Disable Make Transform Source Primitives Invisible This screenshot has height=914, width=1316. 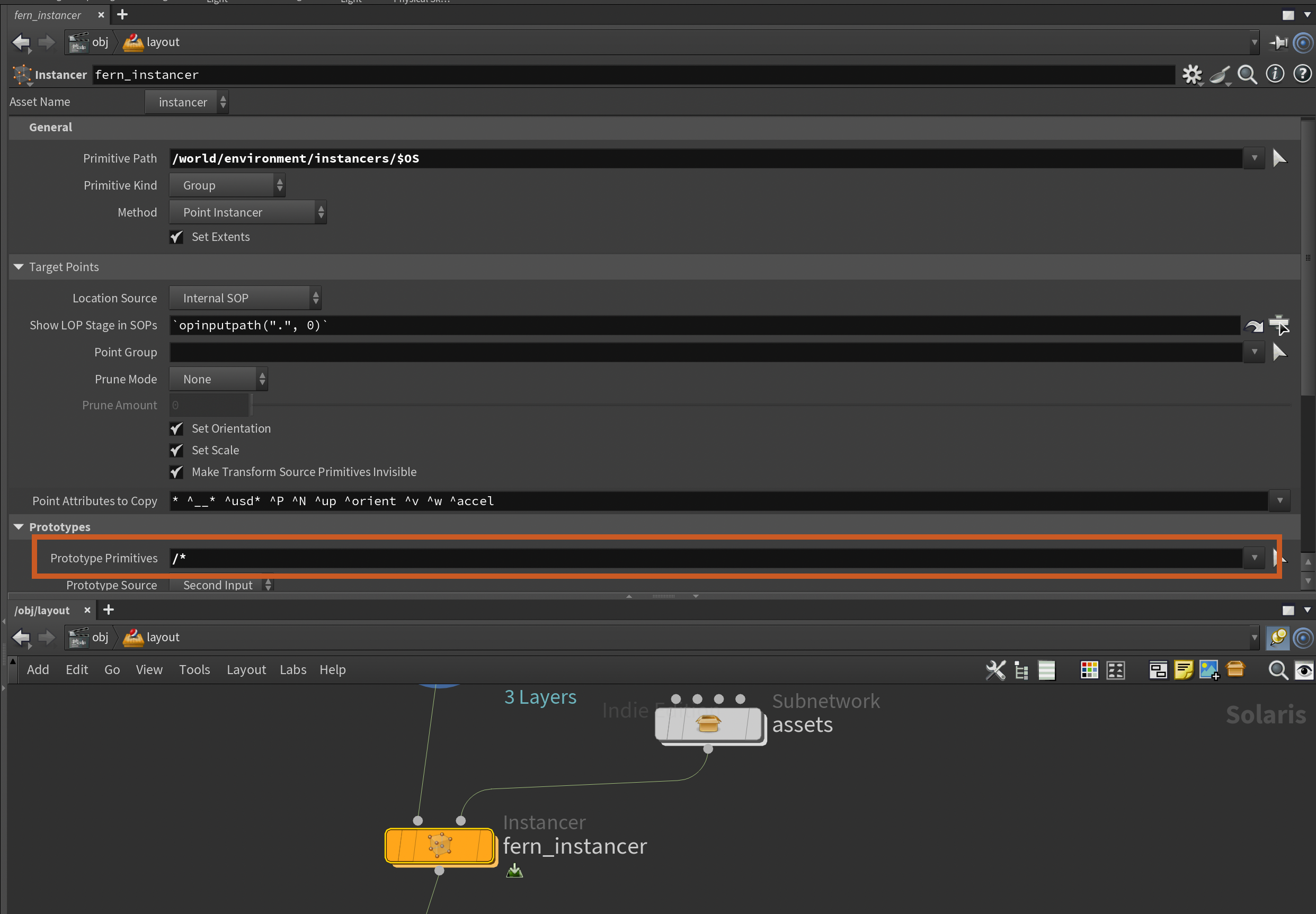[176, 472]
